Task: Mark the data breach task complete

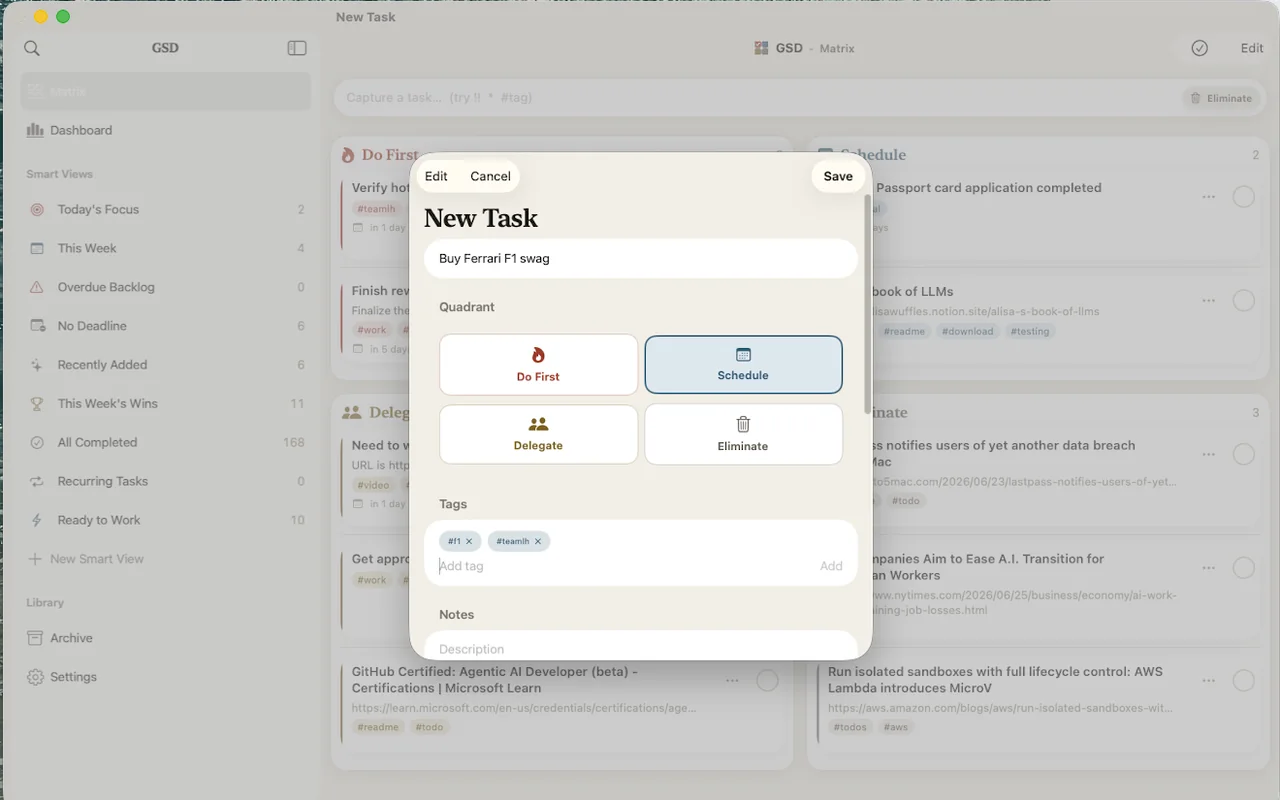Action: coord(1243,454)
